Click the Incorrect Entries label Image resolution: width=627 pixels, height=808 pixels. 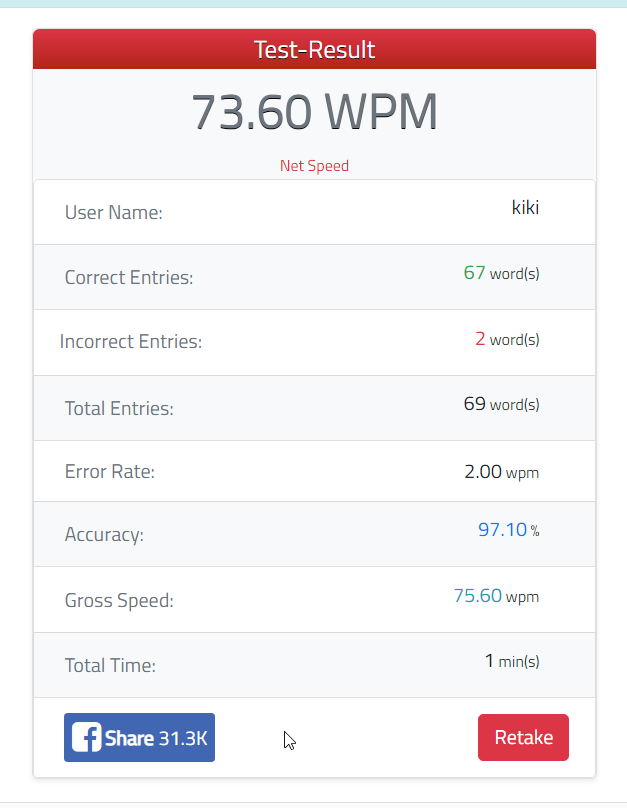pyautogui.click(x=131, y=341)
